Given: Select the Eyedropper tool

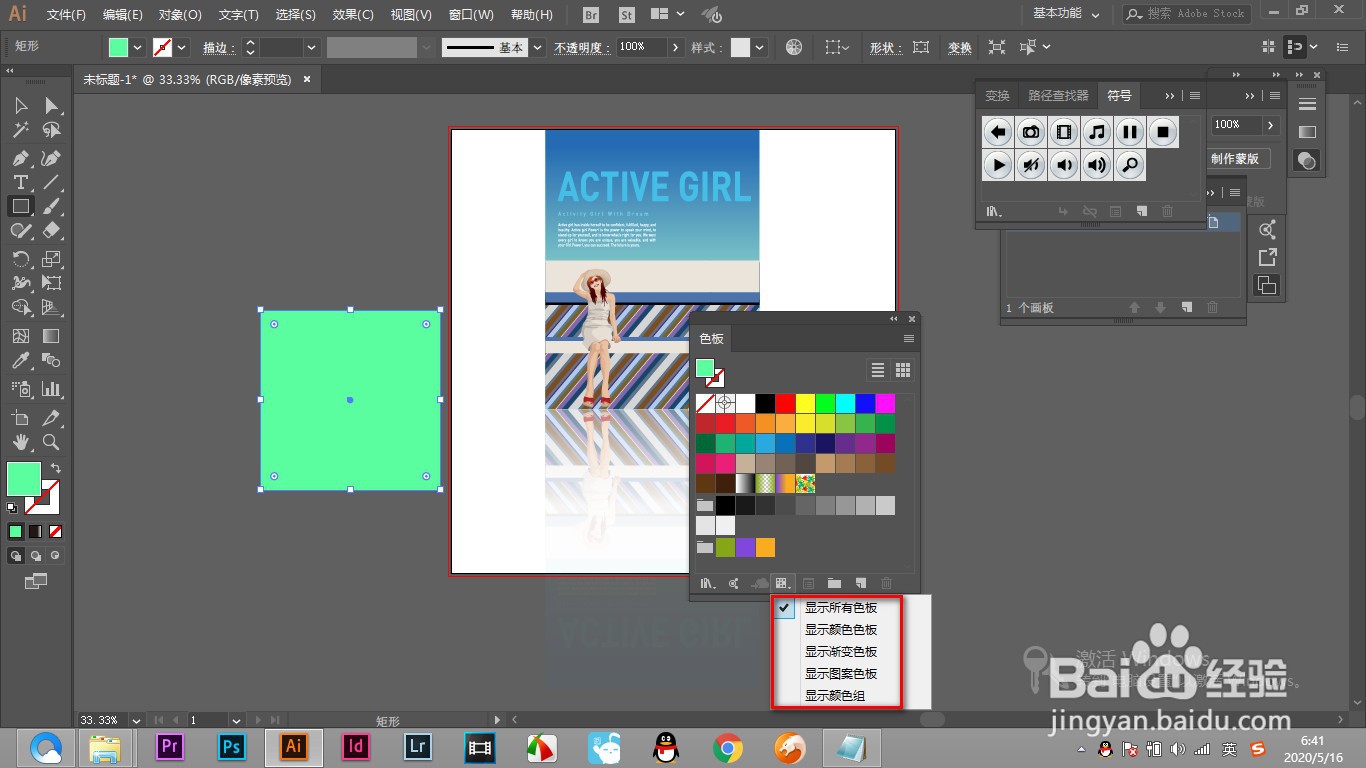Looking at the screenshot, I should coord(20,360).
